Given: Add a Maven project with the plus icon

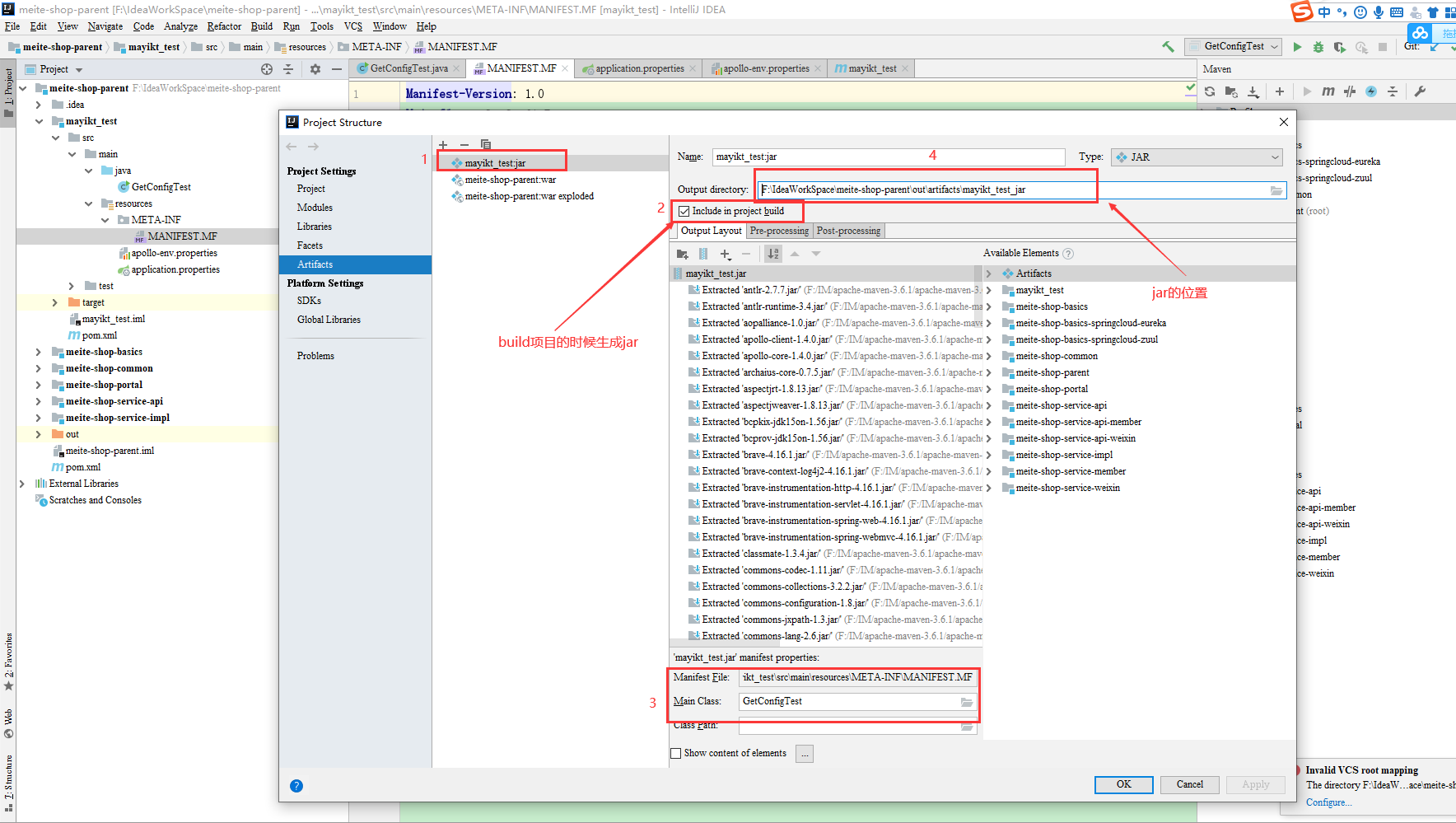Looking at the screenshot, I should click(1280, 91).
